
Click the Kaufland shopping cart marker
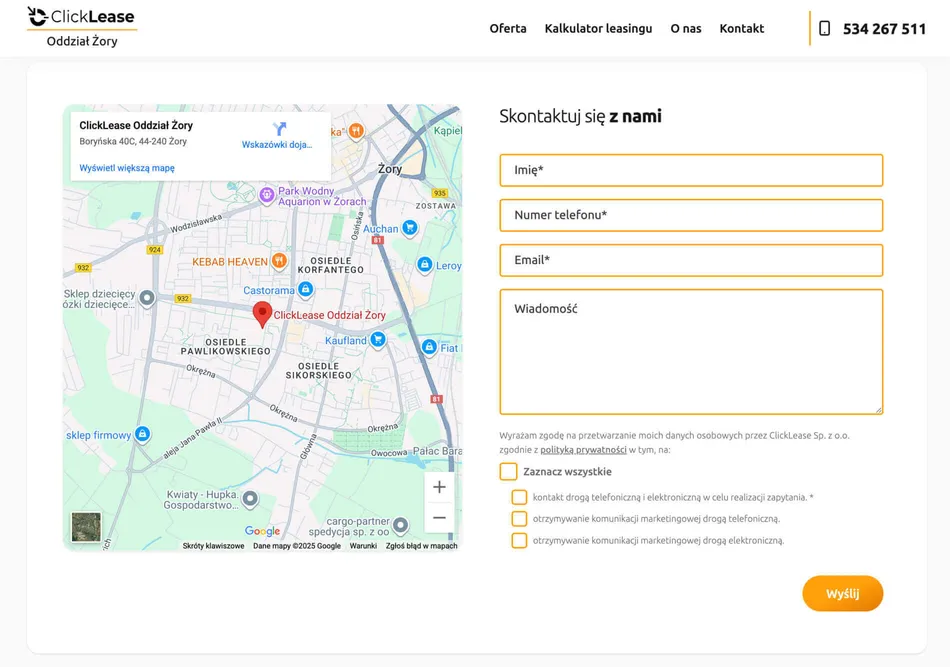(377, 340)
